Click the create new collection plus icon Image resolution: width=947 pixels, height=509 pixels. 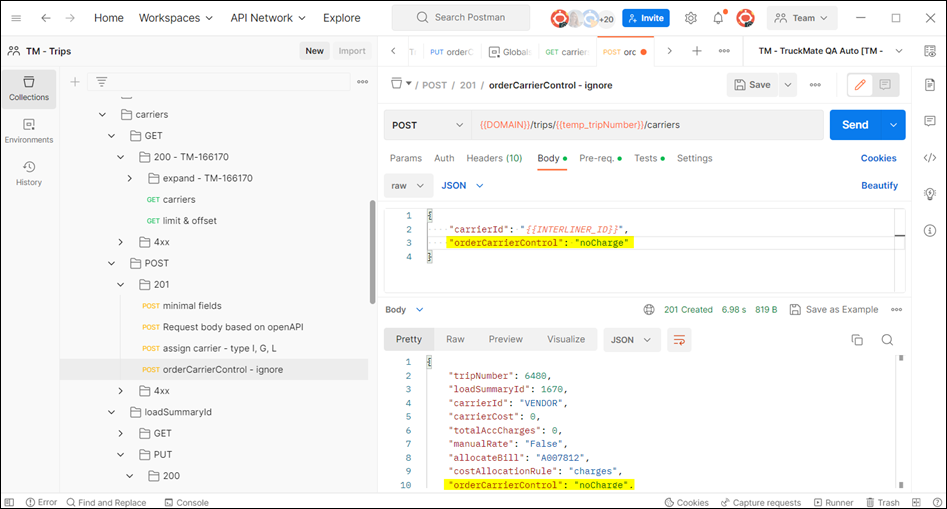point(75,82)
